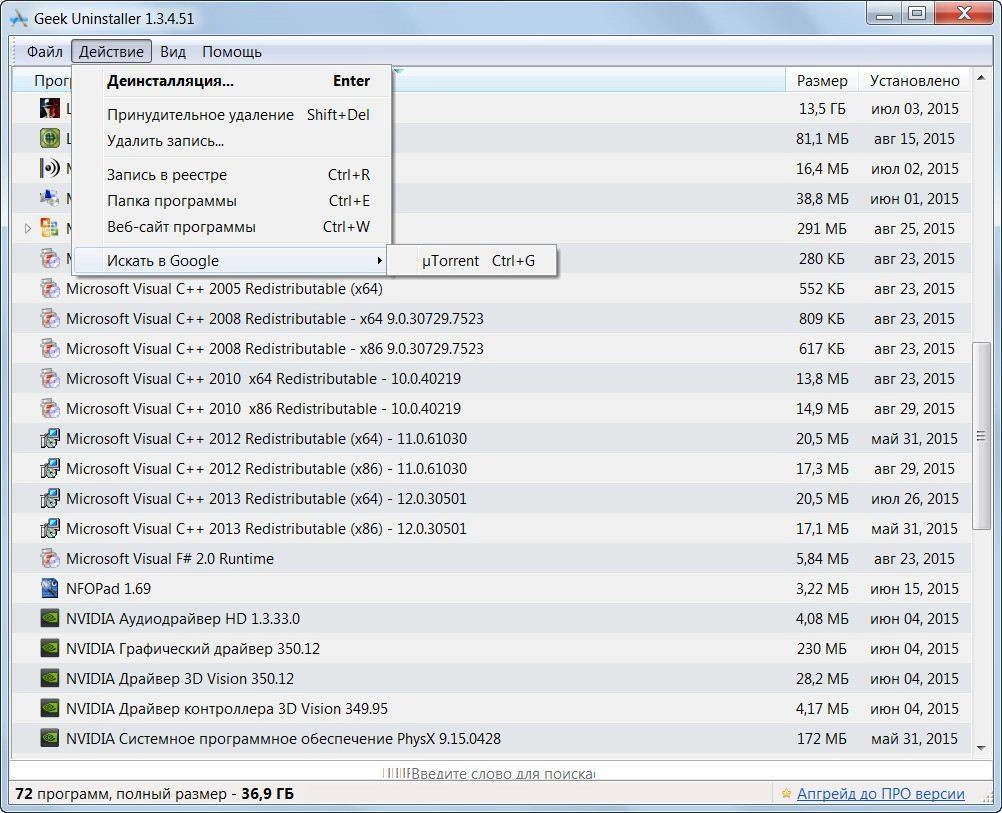
Task: Click the icon of Visual C++ 2005 Redistributable (x64)
Action: click(50, 289)
